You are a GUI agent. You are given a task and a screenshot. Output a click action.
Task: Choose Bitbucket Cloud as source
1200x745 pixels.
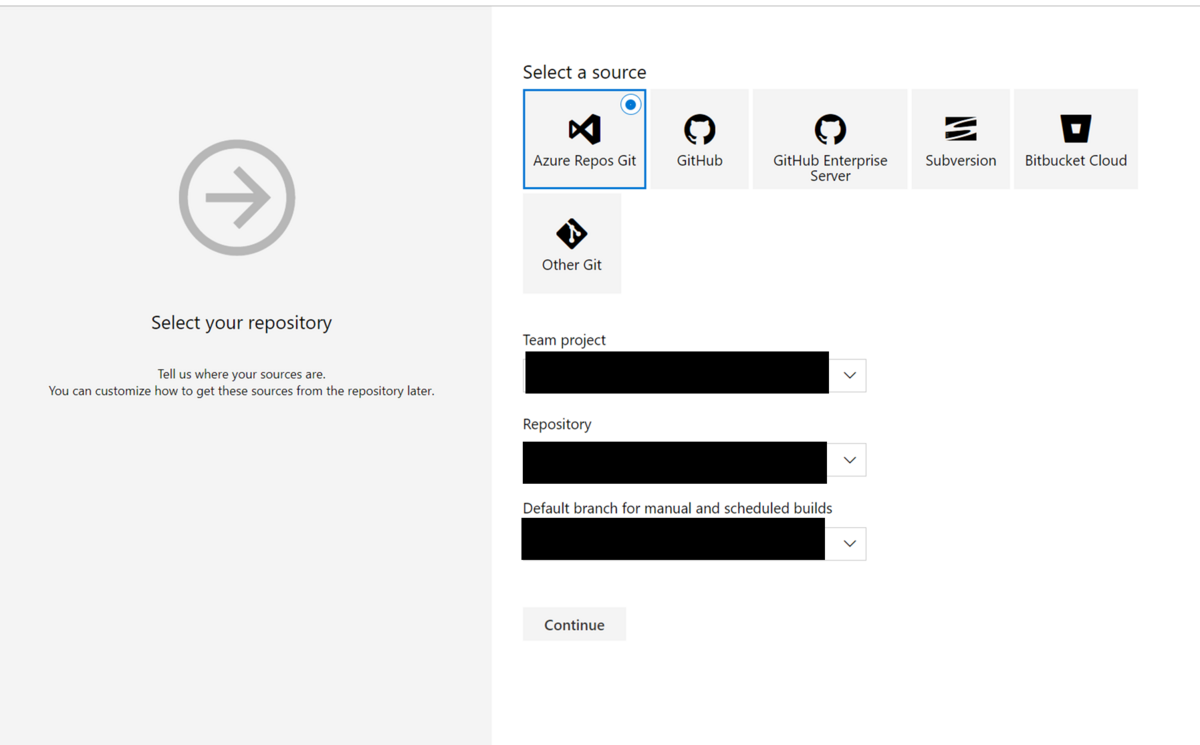pyautogui.click(x=1076, y=139)
